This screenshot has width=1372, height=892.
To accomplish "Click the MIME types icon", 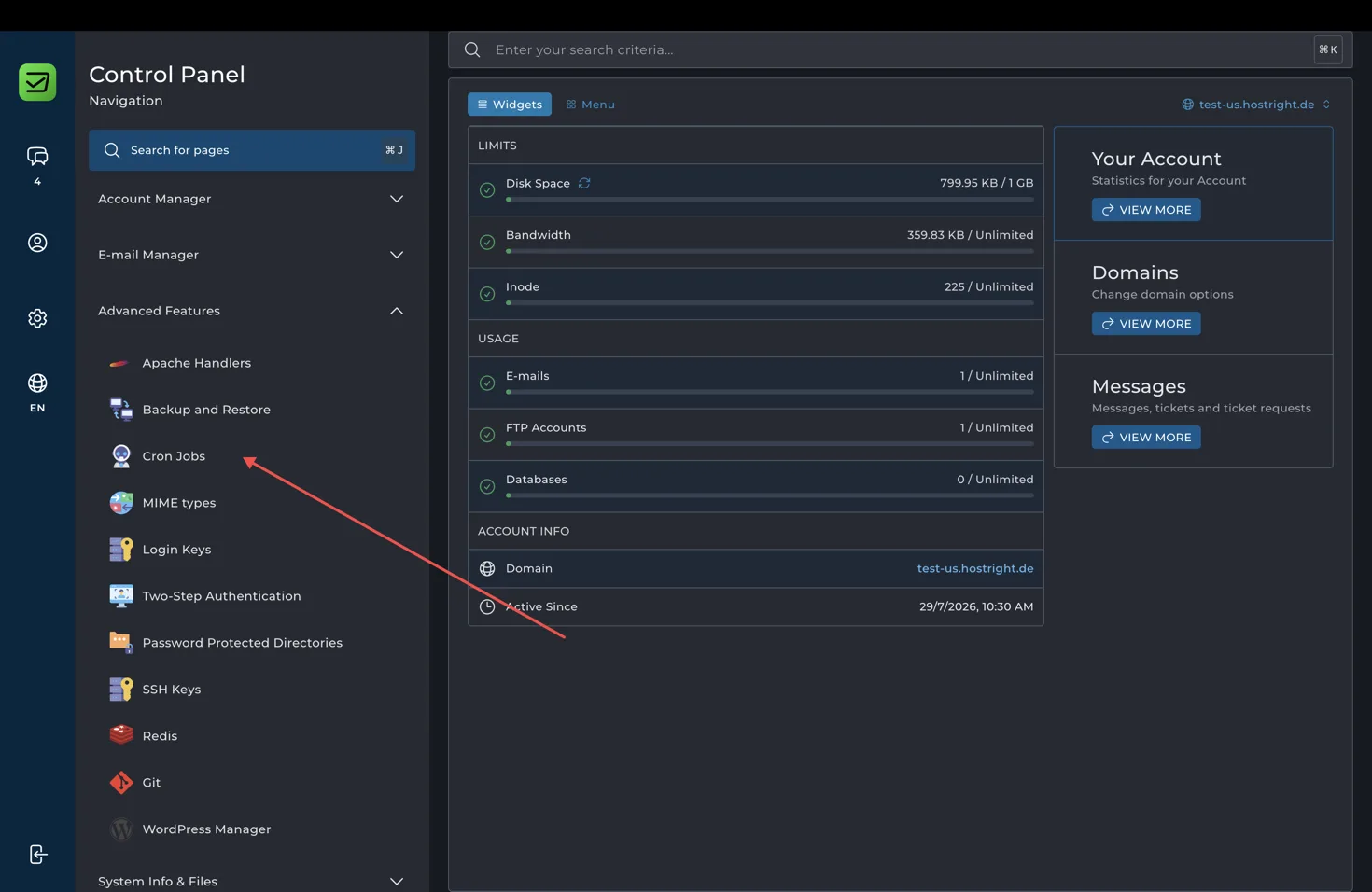I will (121, 503).
